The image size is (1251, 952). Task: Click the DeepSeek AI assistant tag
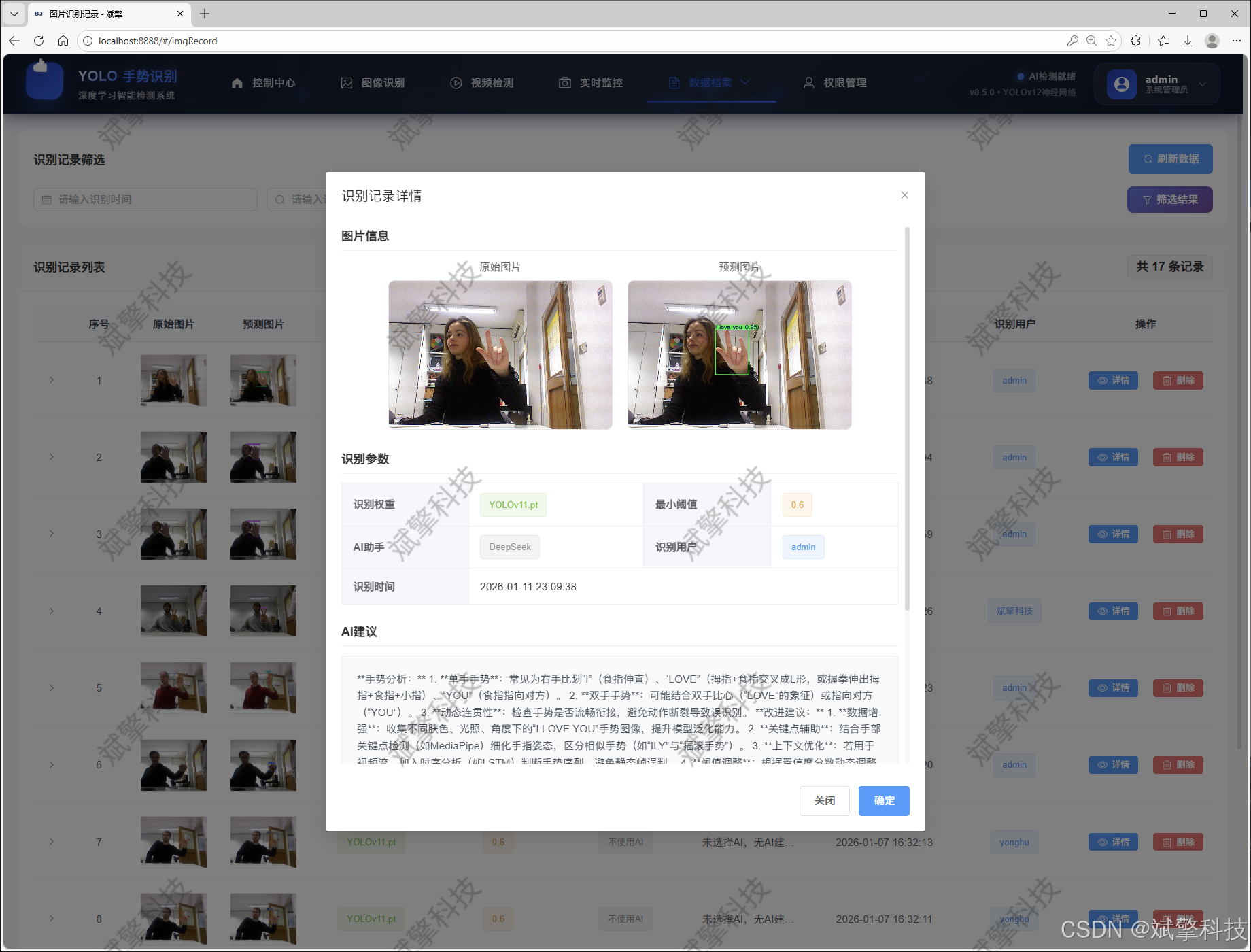click(x=510, y=547)
